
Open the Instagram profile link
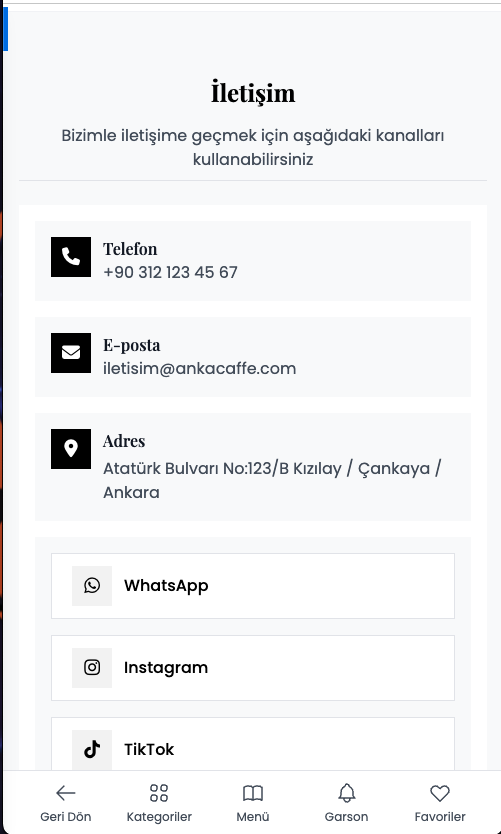click(253, 668)
